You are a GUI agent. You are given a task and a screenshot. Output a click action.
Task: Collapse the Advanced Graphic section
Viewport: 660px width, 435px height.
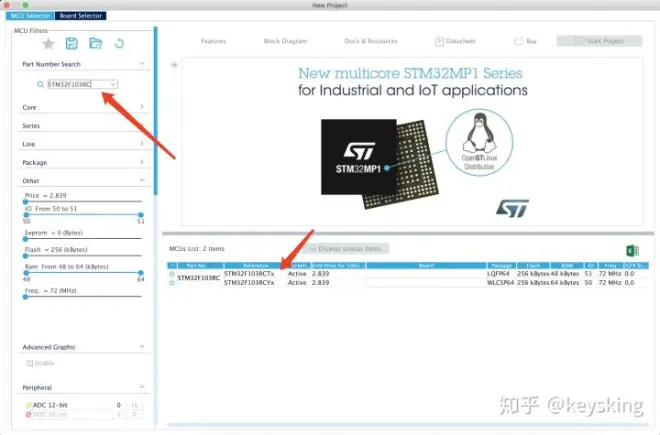(x=142, y=347)
